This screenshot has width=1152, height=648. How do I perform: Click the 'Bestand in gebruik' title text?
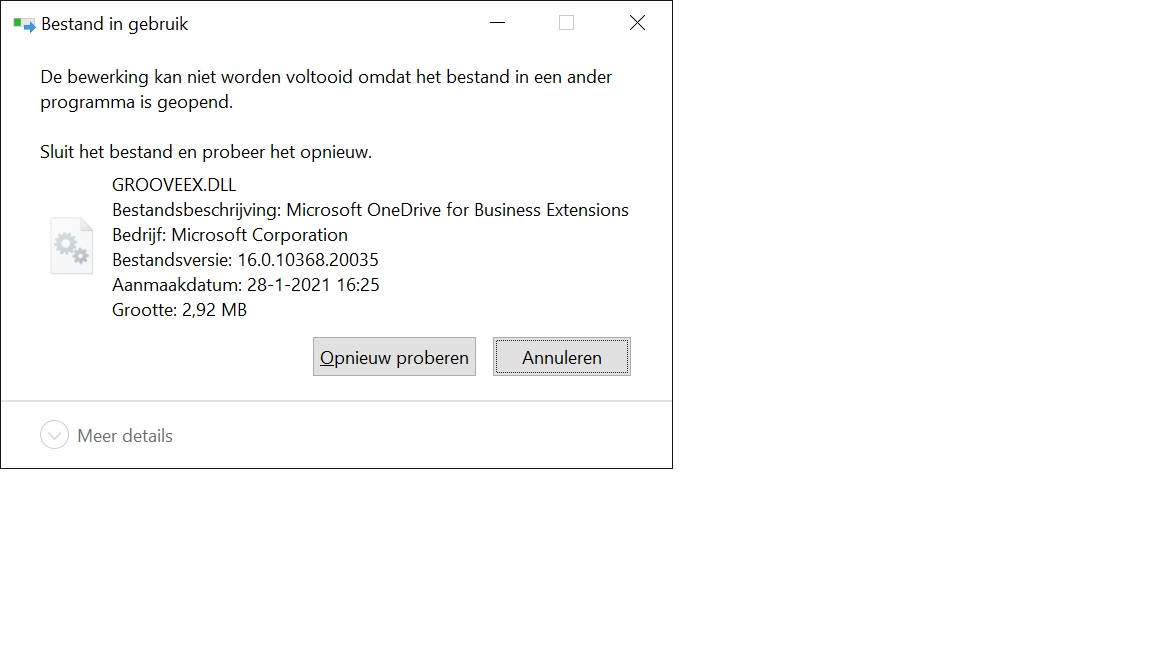115,24
